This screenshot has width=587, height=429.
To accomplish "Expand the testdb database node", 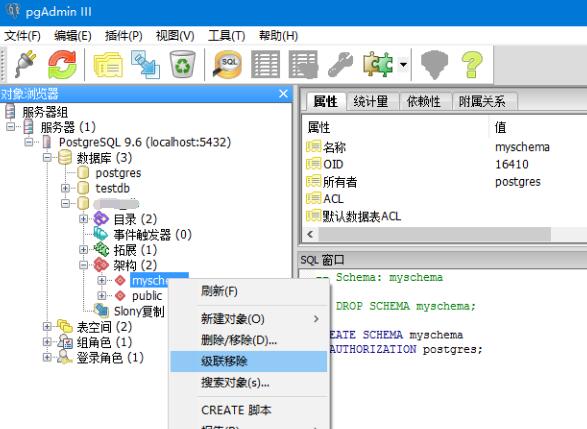I will pos(65,188).
